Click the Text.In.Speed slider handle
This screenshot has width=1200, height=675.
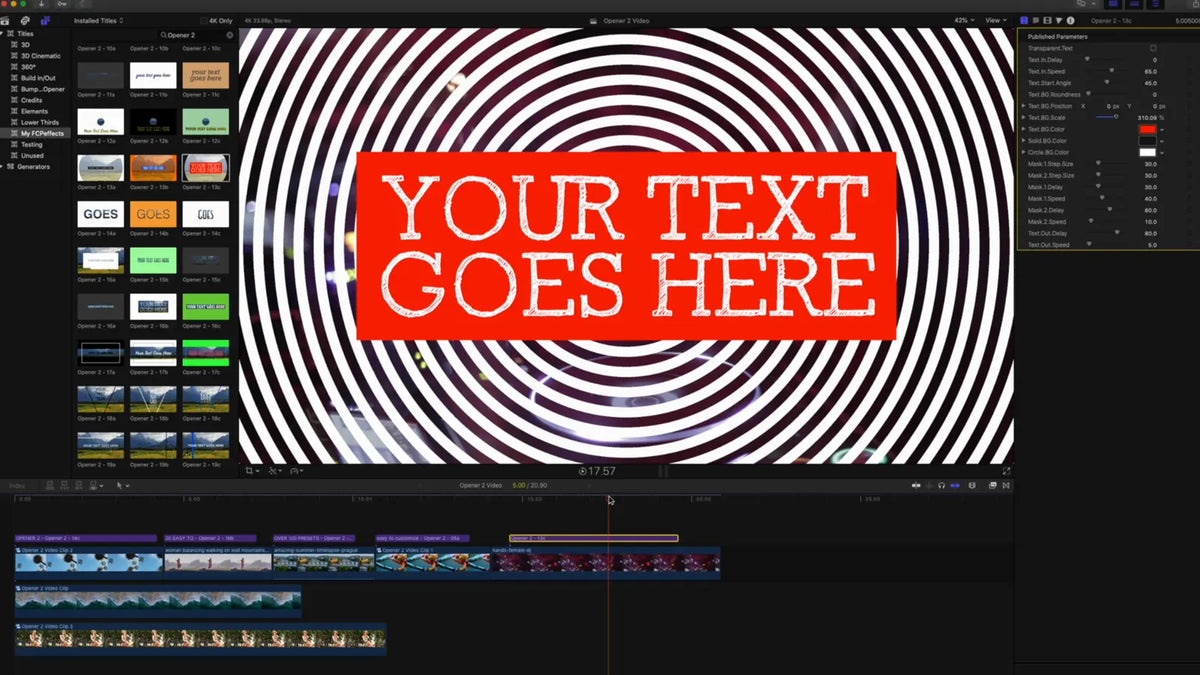[x=1111, y=71]
